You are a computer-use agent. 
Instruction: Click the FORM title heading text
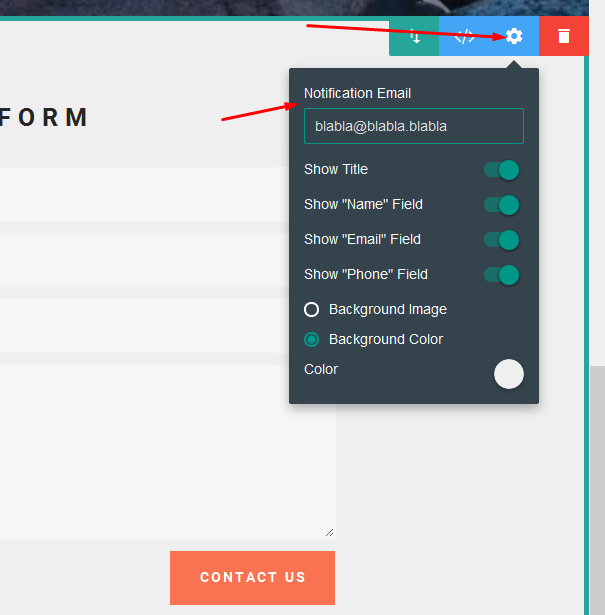[x=45, y=118]
